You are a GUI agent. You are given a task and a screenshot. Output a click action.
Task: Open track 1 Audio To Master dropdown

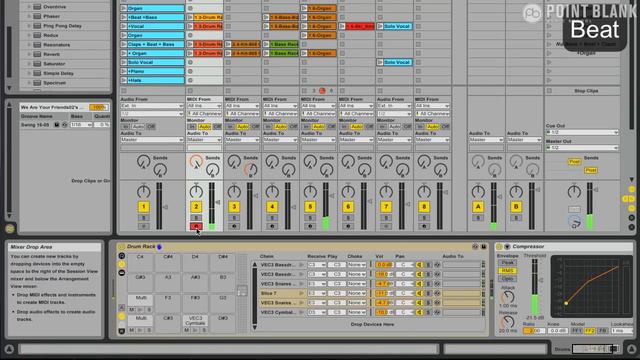coord(152,140)
